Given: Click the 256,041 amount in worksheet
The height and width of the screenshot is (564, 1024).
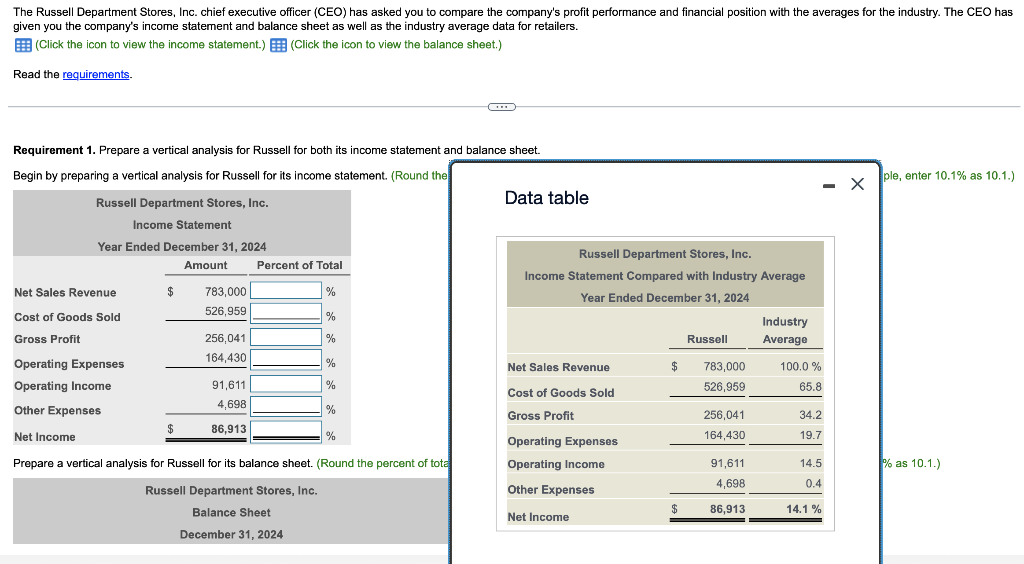Looking at the screenshot, I should 225,338.
